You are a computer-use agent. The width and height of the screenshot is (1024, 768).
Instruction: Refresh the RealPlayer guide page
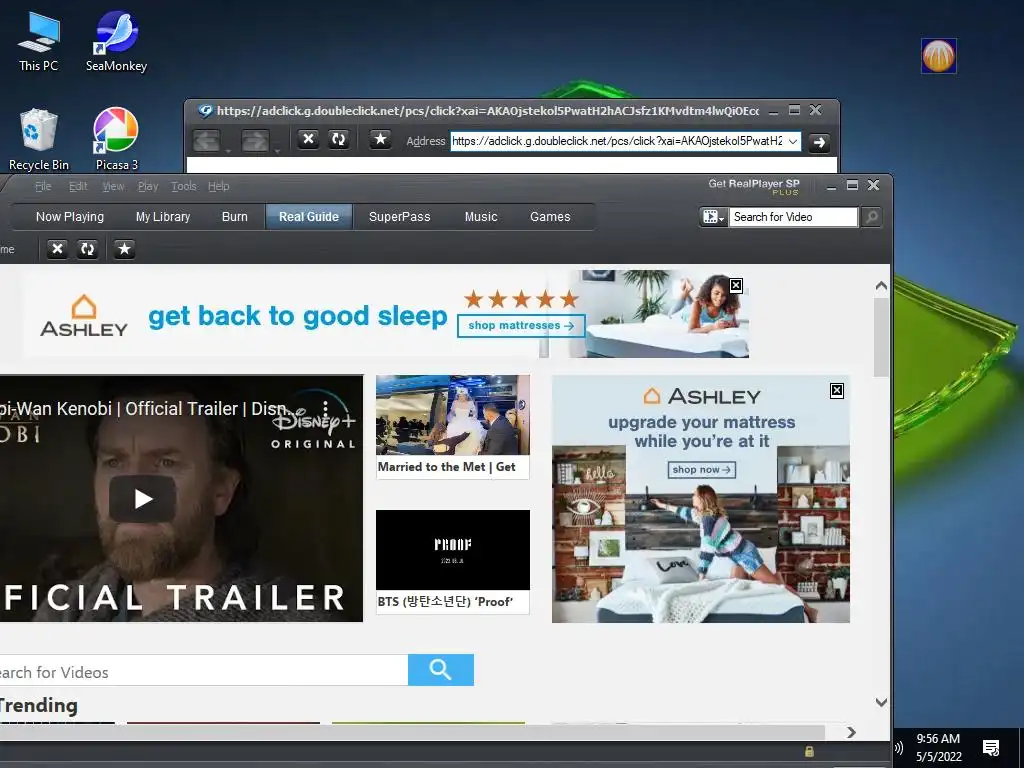pyautogui.click(x=88, y=249)
